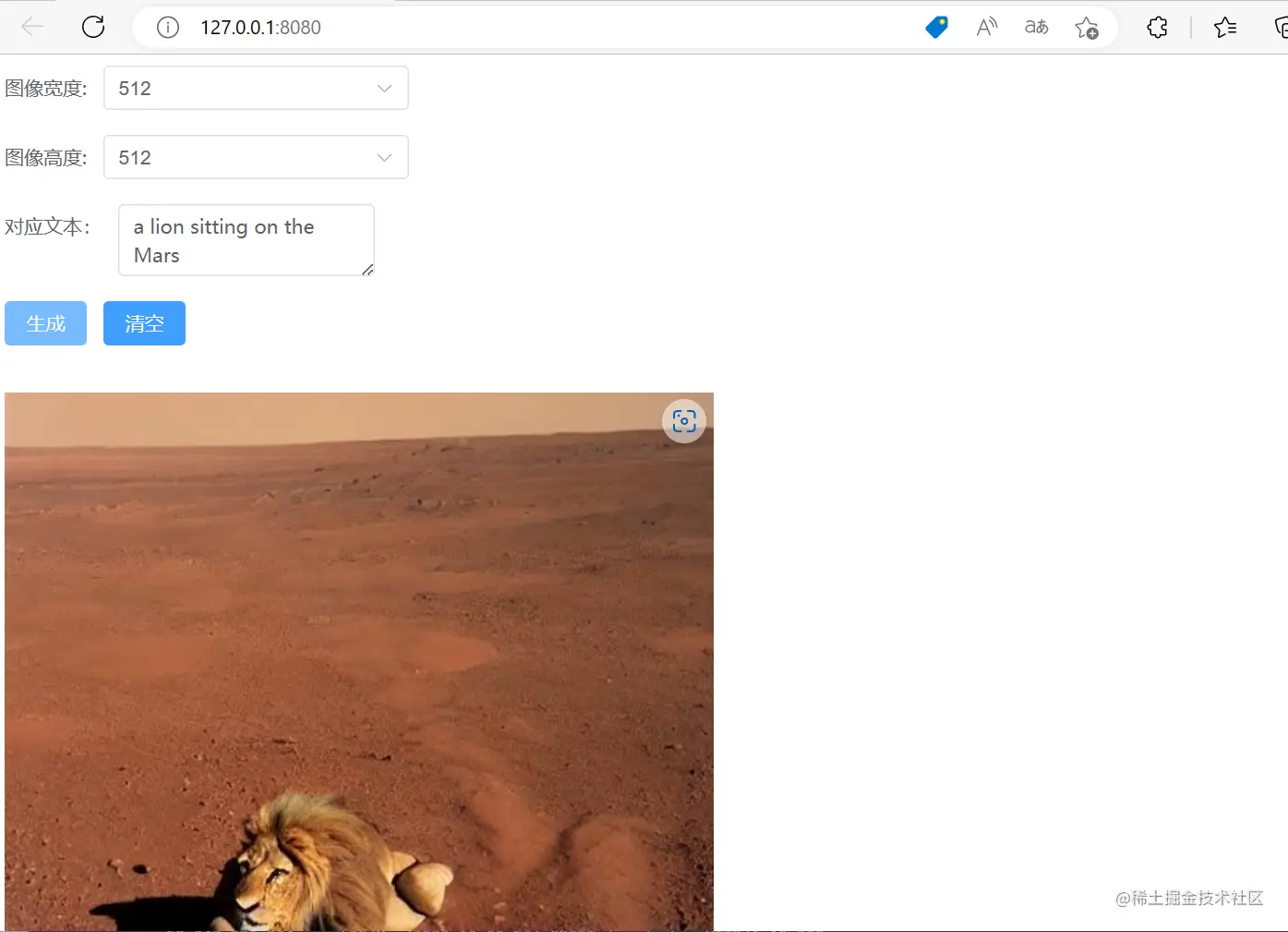Open the browser extensions puzzle icon
Screen dimensions: 1288x932
coord(1157,28)
